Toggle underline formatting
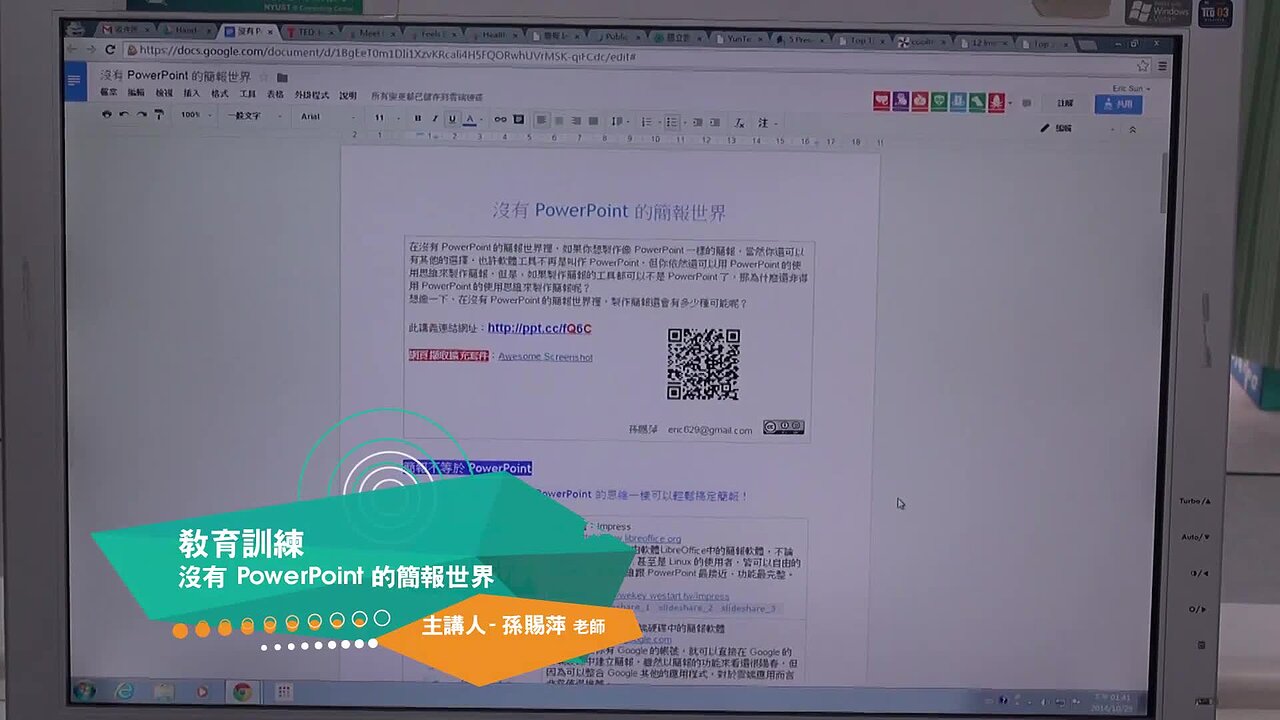1280x720 pixels. pos(452,119)
